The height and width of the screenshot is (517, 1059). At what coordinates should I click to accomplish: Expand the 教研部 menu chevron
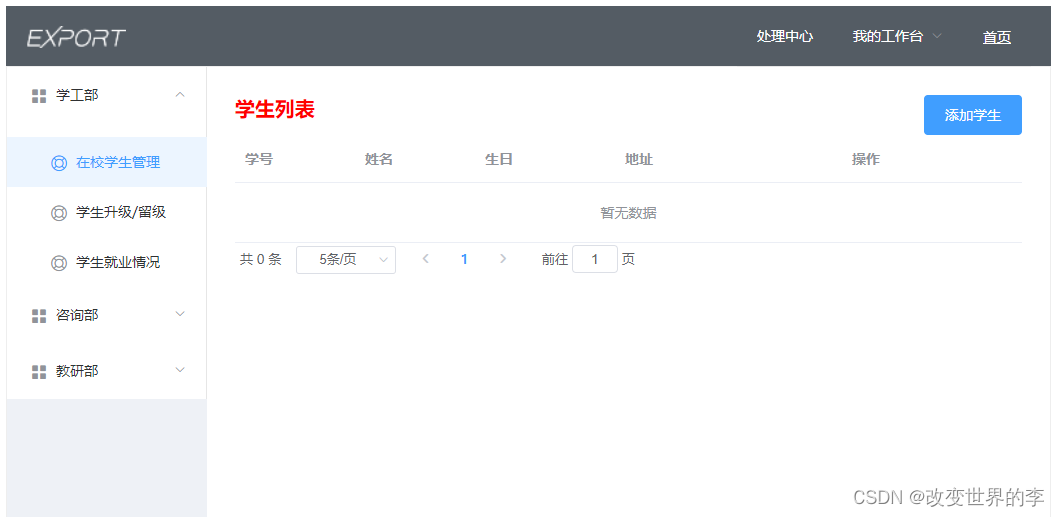(x=180, y=370)
